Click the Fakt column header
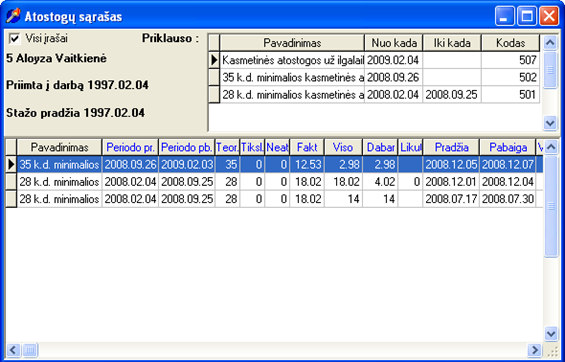 click(x=307, y=147)
